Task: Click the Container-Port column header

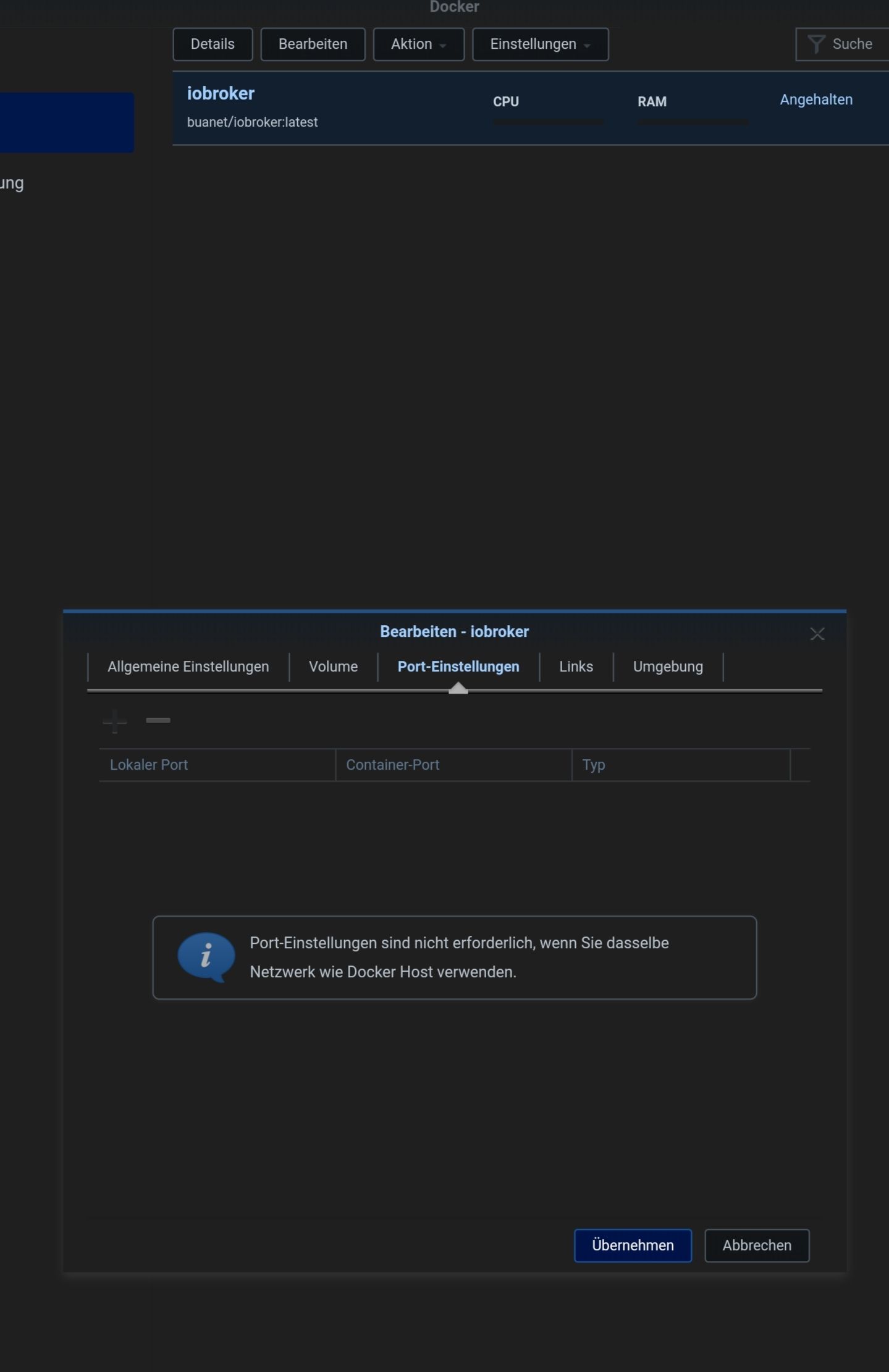Action: [453, 765]
